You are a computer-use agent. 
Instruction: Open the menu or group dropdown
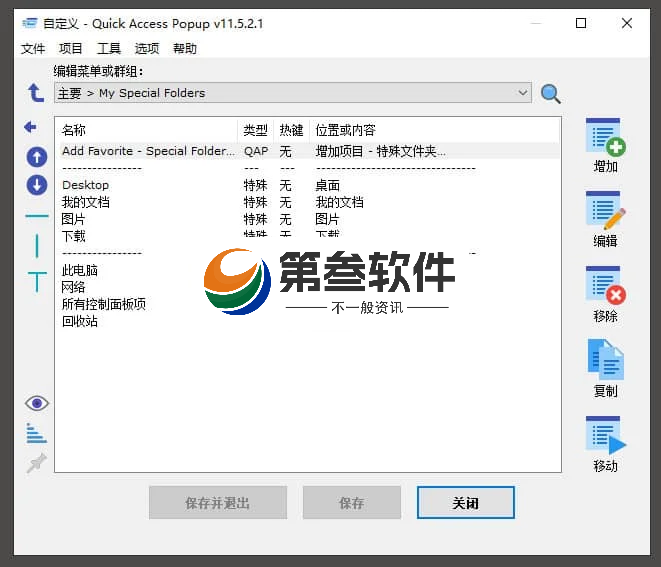point(523,93)
